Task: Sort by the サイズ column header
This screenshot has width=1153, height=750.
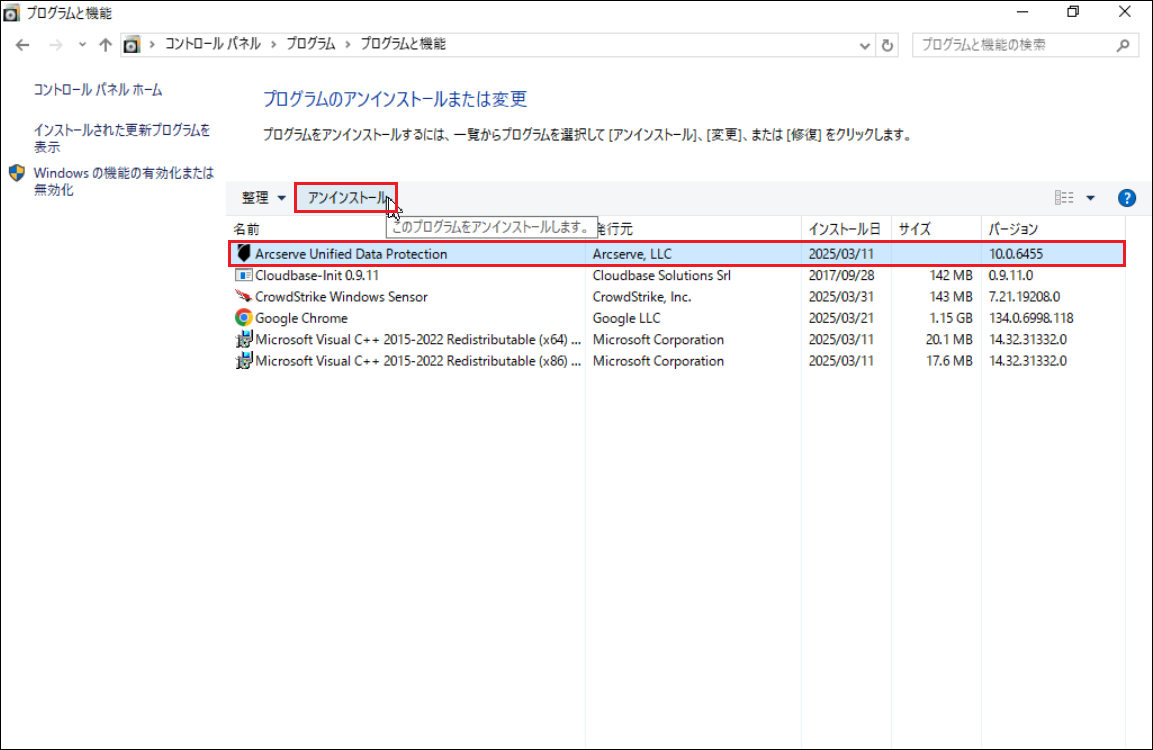Action: pos(915,229)
